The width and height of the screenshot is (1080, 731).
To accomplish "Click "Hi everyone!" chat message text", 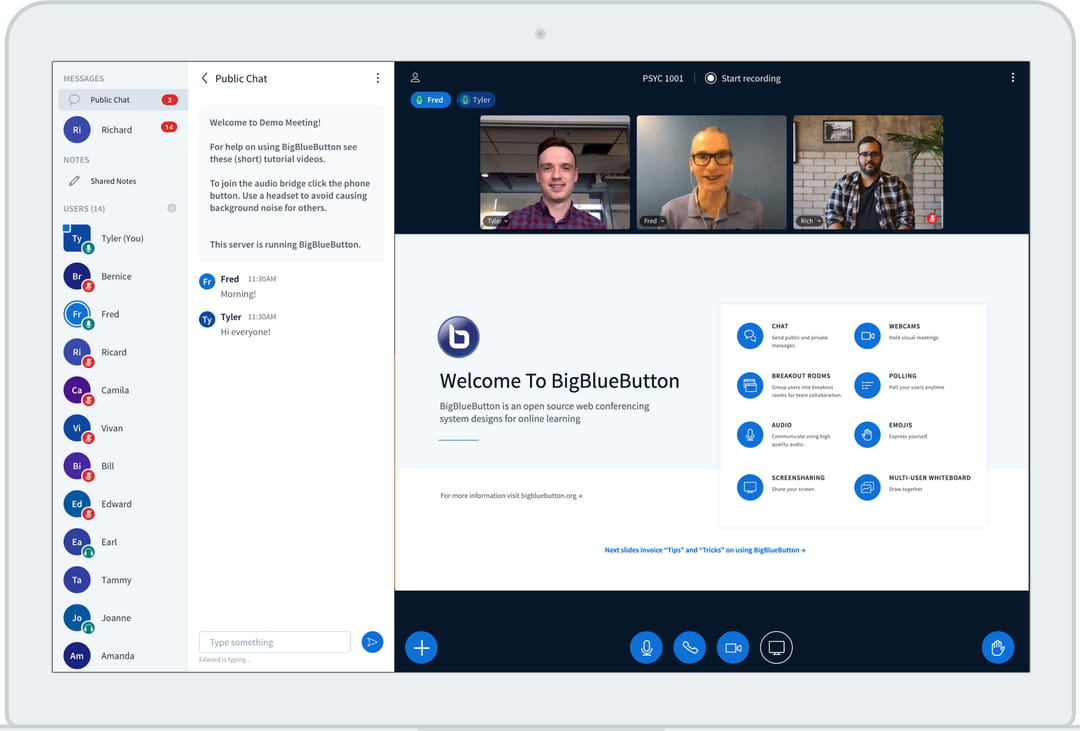I will click(245, 332).
